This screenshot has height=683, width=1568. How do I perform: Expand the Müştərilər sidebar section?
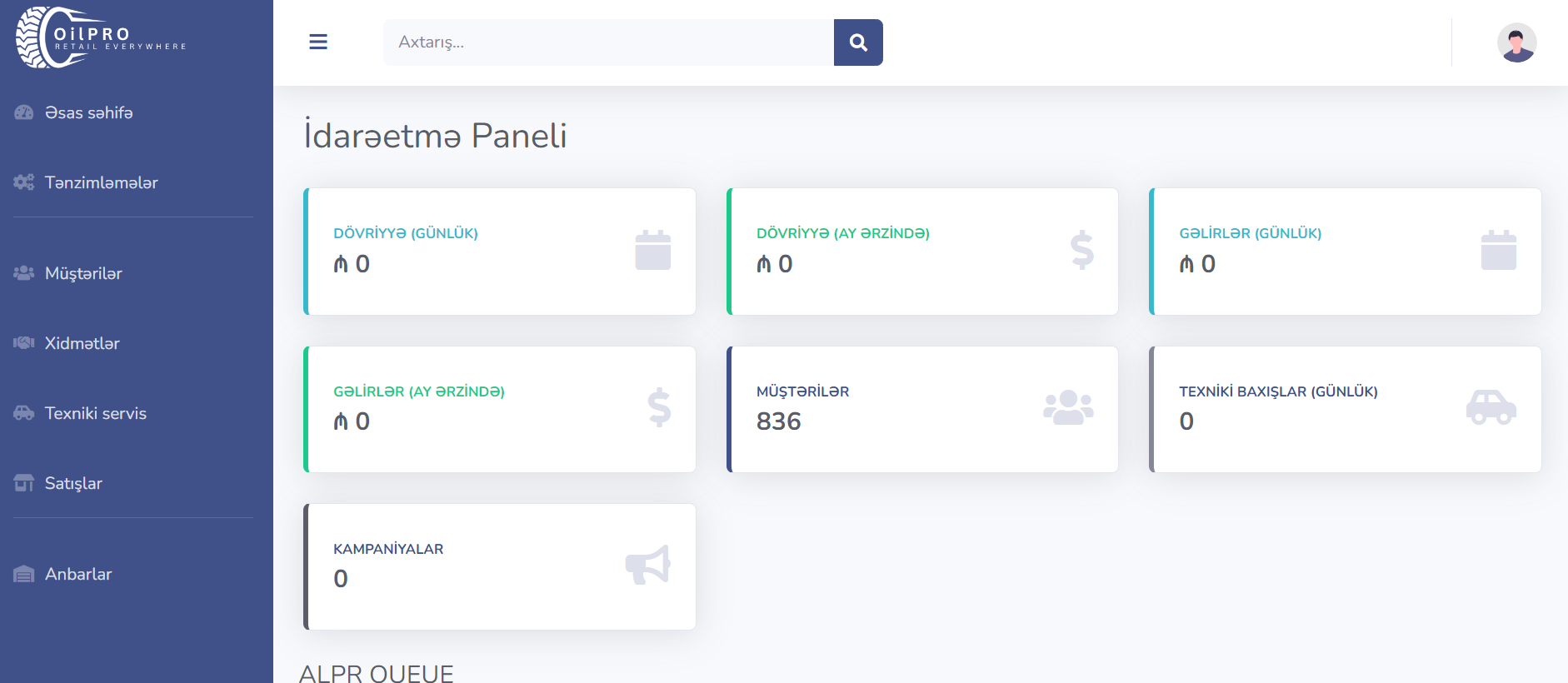pyautogui.click(x=83, y=273)
